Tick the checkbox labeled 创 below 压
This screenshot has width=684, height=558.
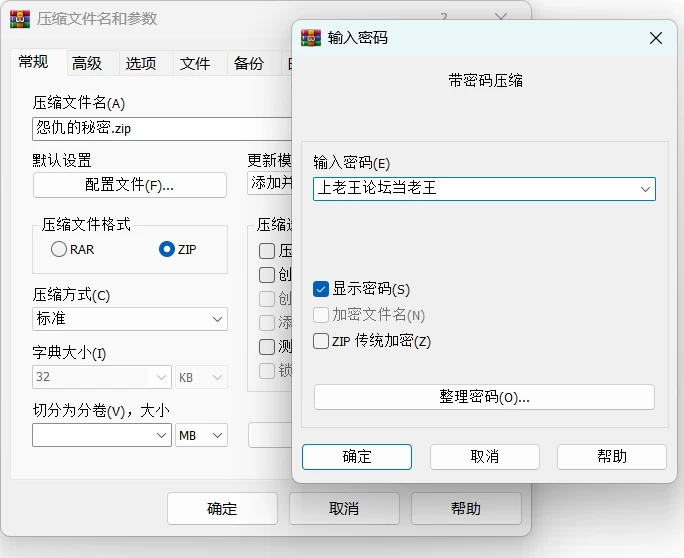click(x=267, y=275)
